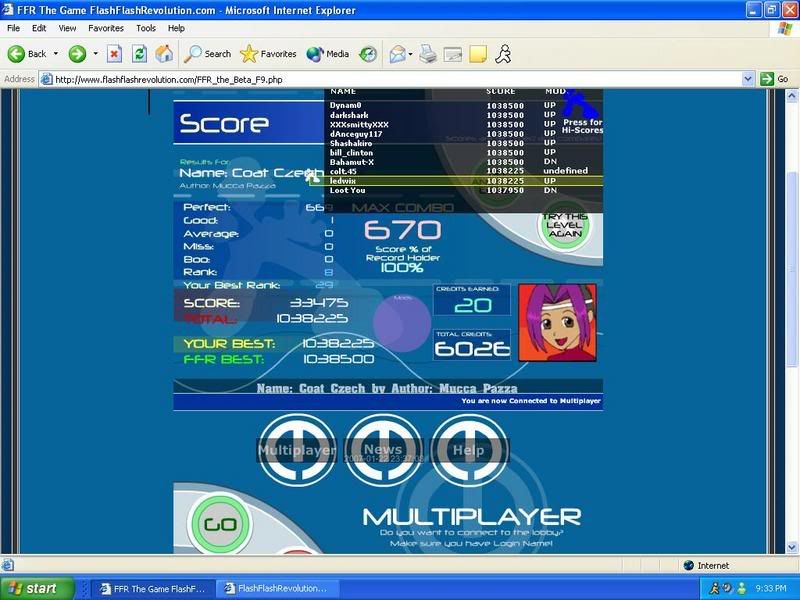Click the vertical scrollbar thumb
This screenshot has height=600, width=800.
click(792, 269)
